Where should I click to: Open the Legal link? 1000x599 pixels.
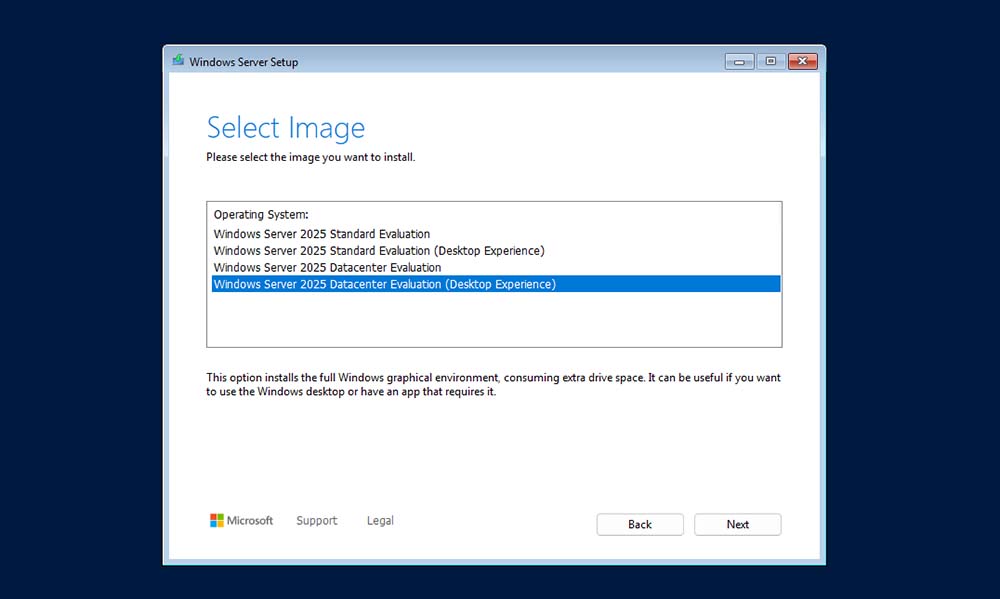click(x=380, y=521)
